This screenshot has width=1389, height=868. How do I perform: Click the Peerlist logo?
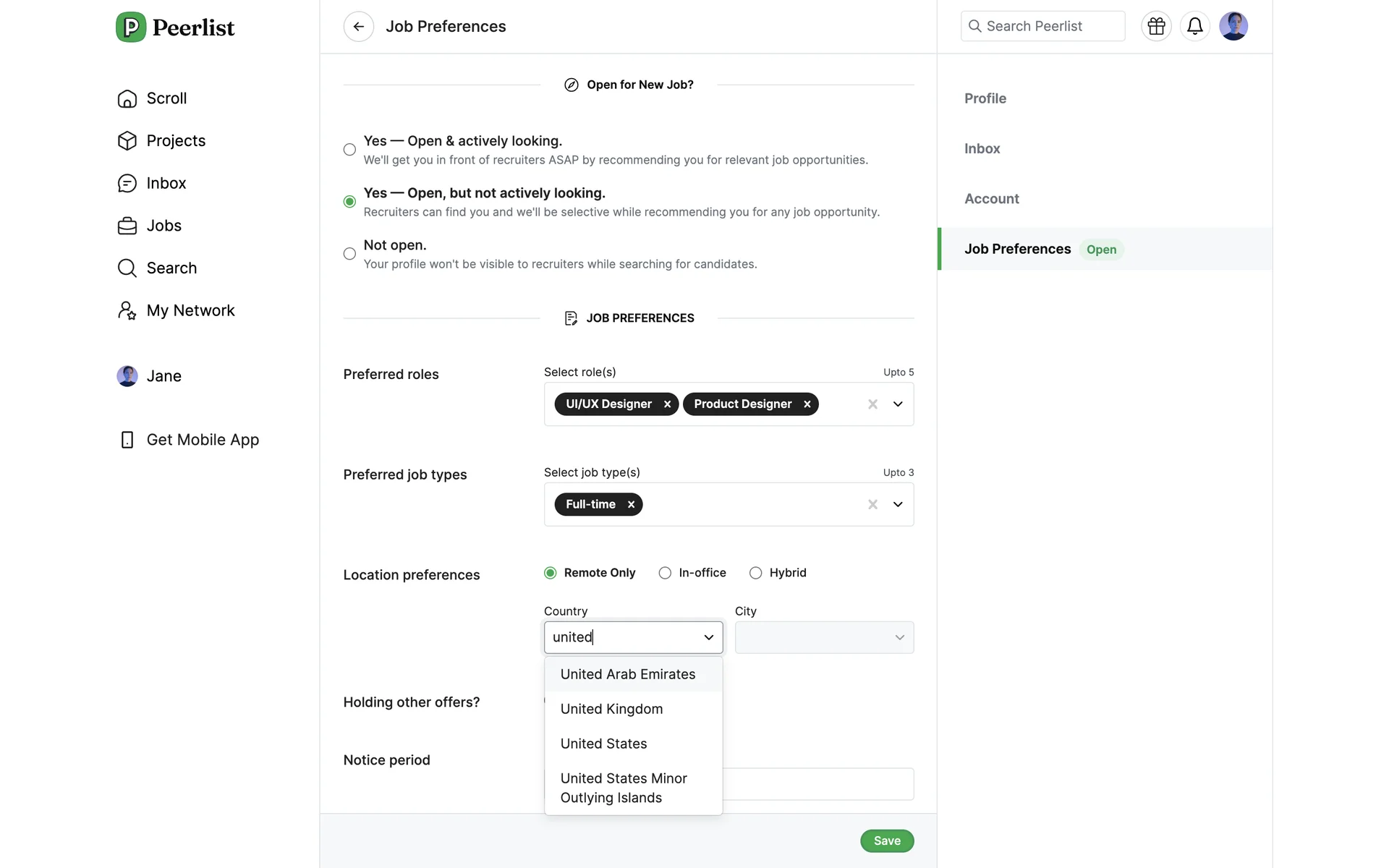point(175,27)
